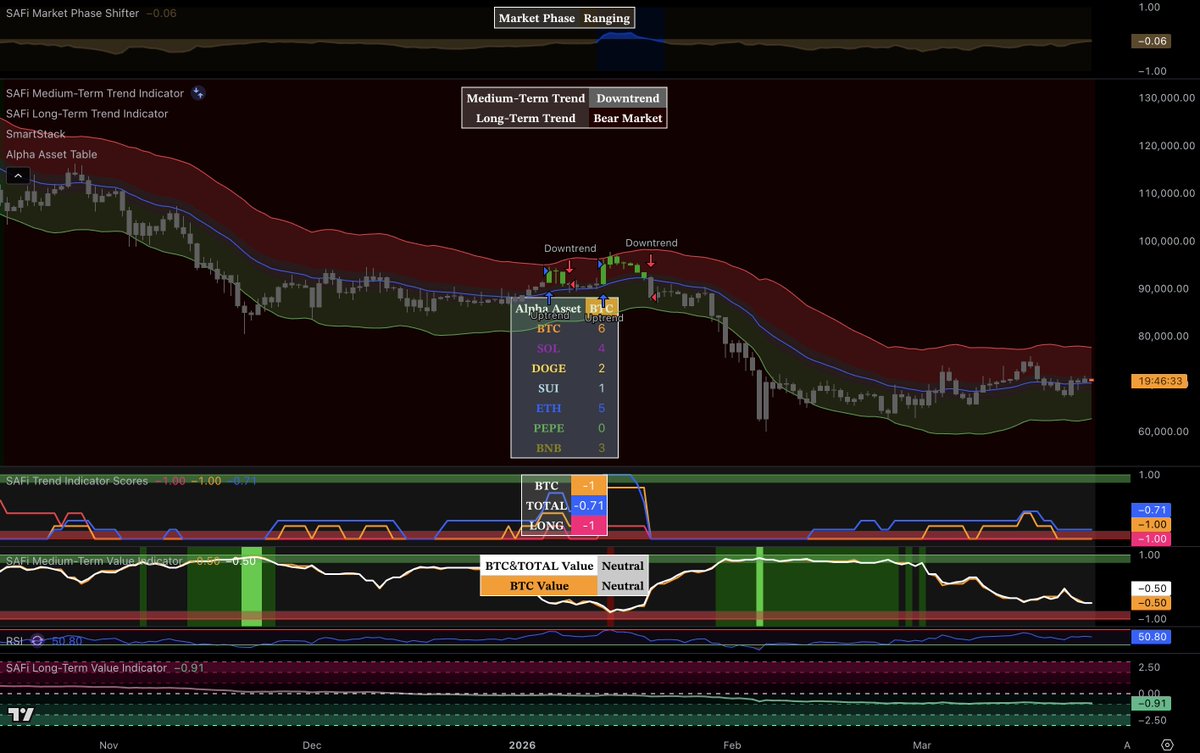Toggle auto scale with the A button
1200x753 pixels.
point(1127,745)
